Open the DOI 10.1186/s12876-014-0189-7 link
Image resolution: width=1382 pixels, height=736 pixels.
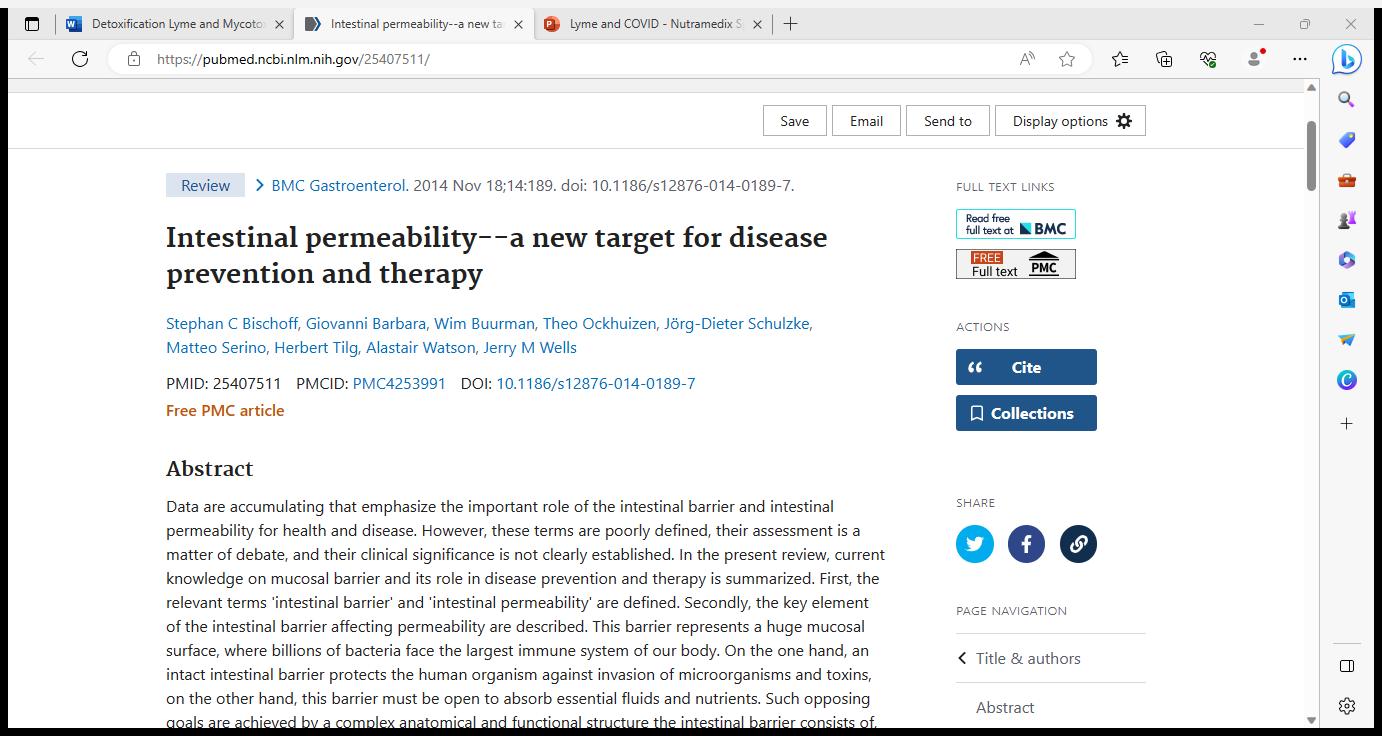point(596,383)
